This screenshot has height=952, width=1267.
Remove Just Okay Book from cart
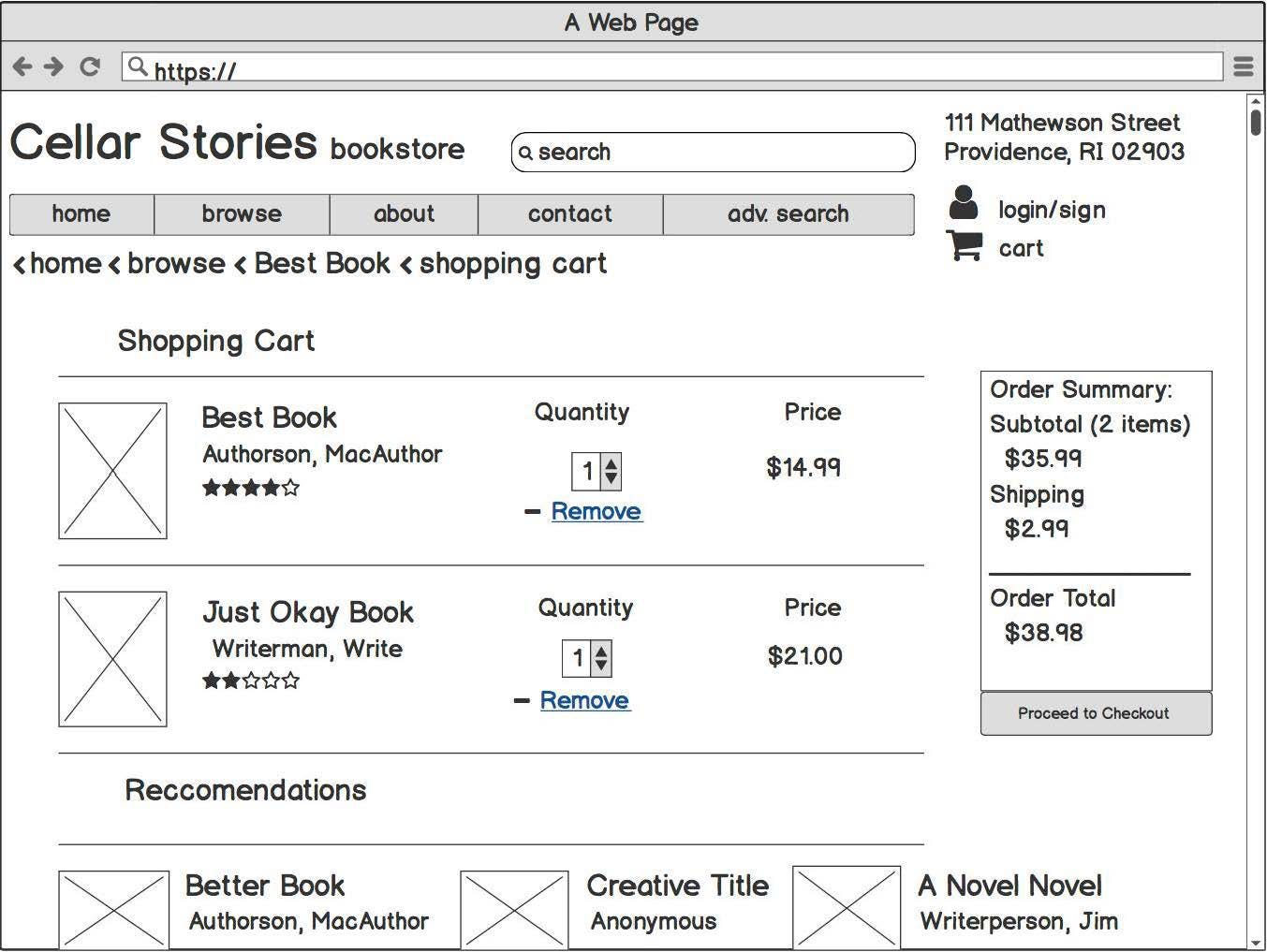pos(584,700)
